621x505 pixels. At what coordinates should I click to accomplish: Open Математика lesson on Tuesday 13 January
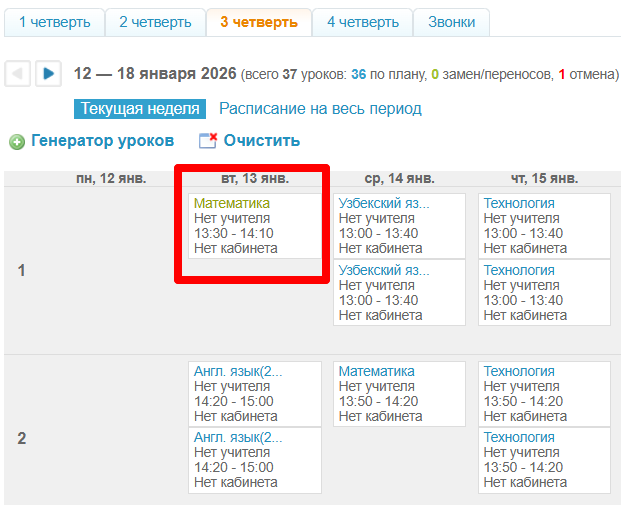(x=231, y=203)
